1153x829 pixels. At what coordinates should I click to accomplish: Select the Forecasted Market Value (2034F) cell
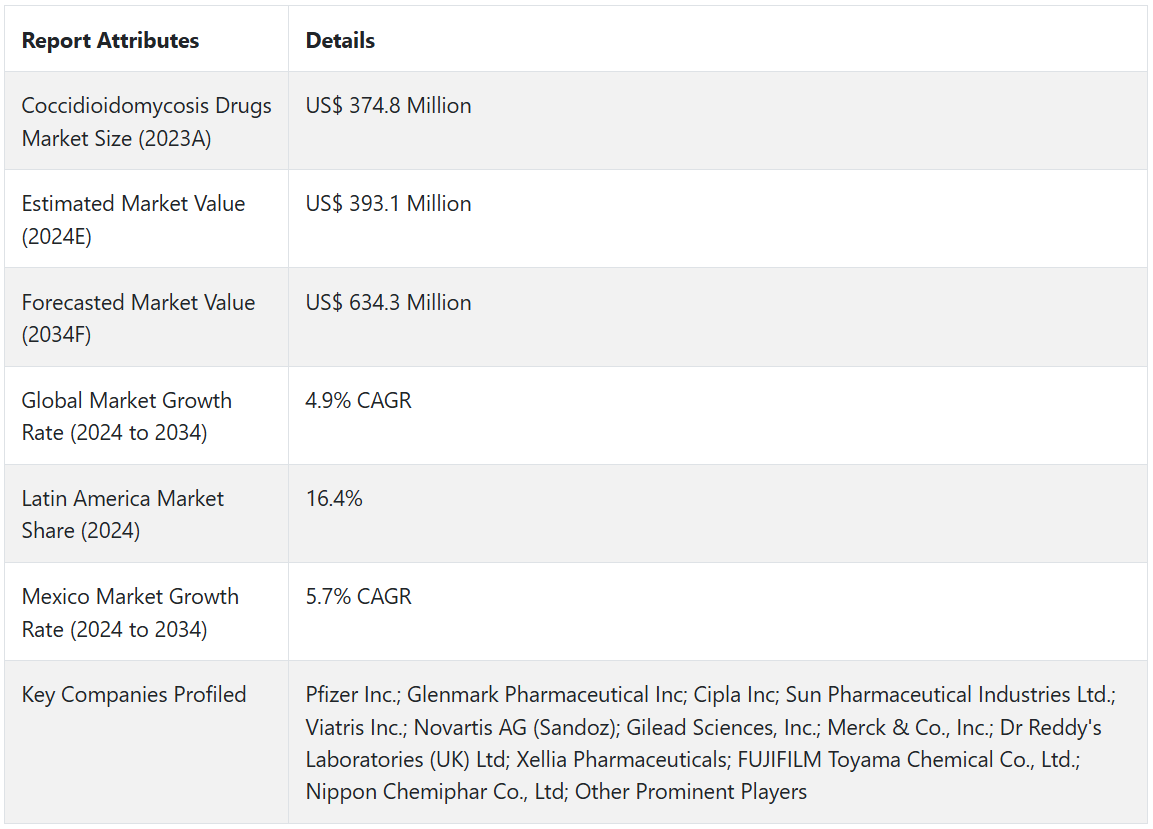click(x=138, y=318)
